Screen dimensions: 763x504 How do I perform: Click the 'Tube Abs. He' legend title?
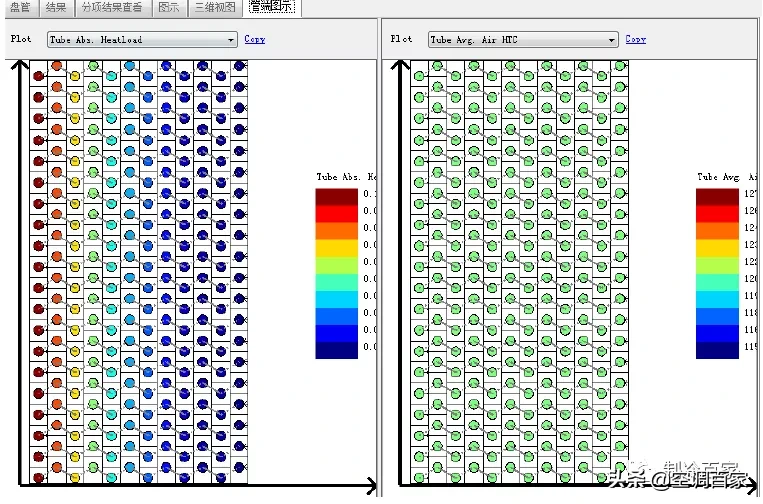click(346, 177)
